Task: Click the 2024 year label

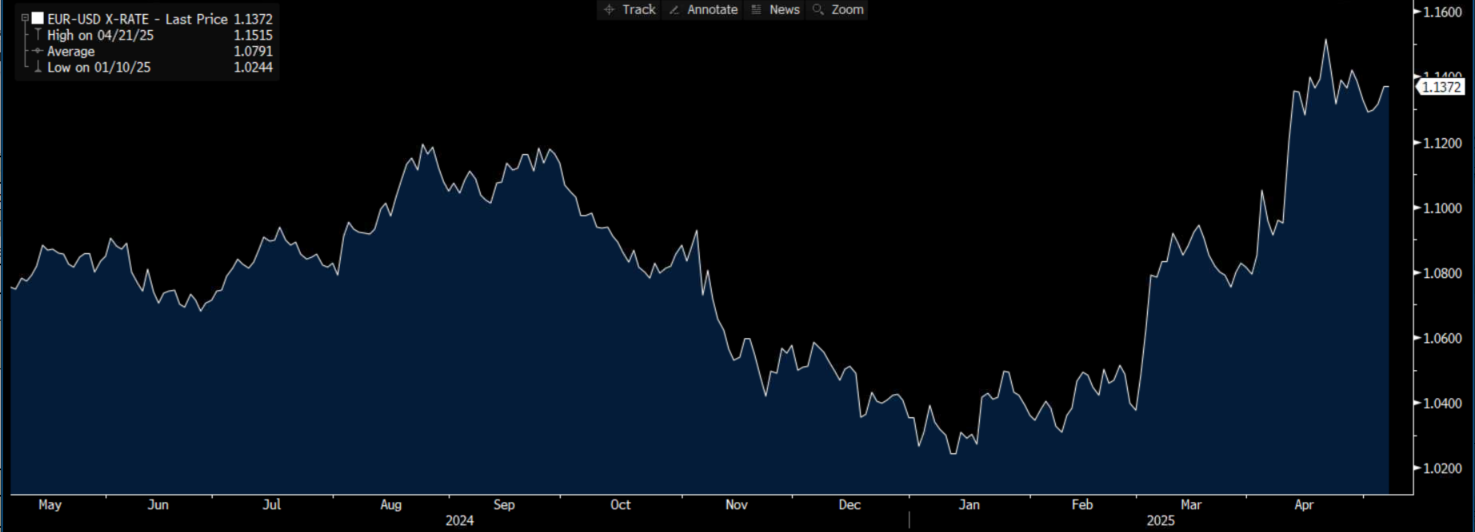Action: [x=461, y=521]
